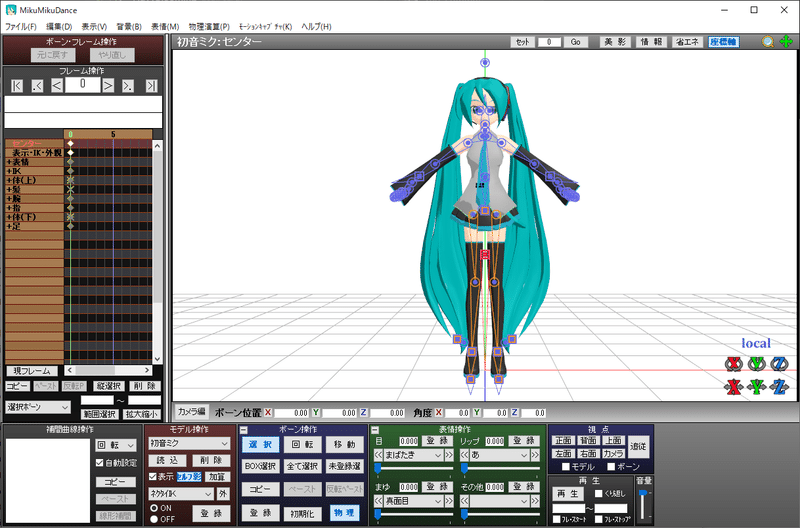Click the 移動 bone move button
800x528 pixels.
point(344,444)
